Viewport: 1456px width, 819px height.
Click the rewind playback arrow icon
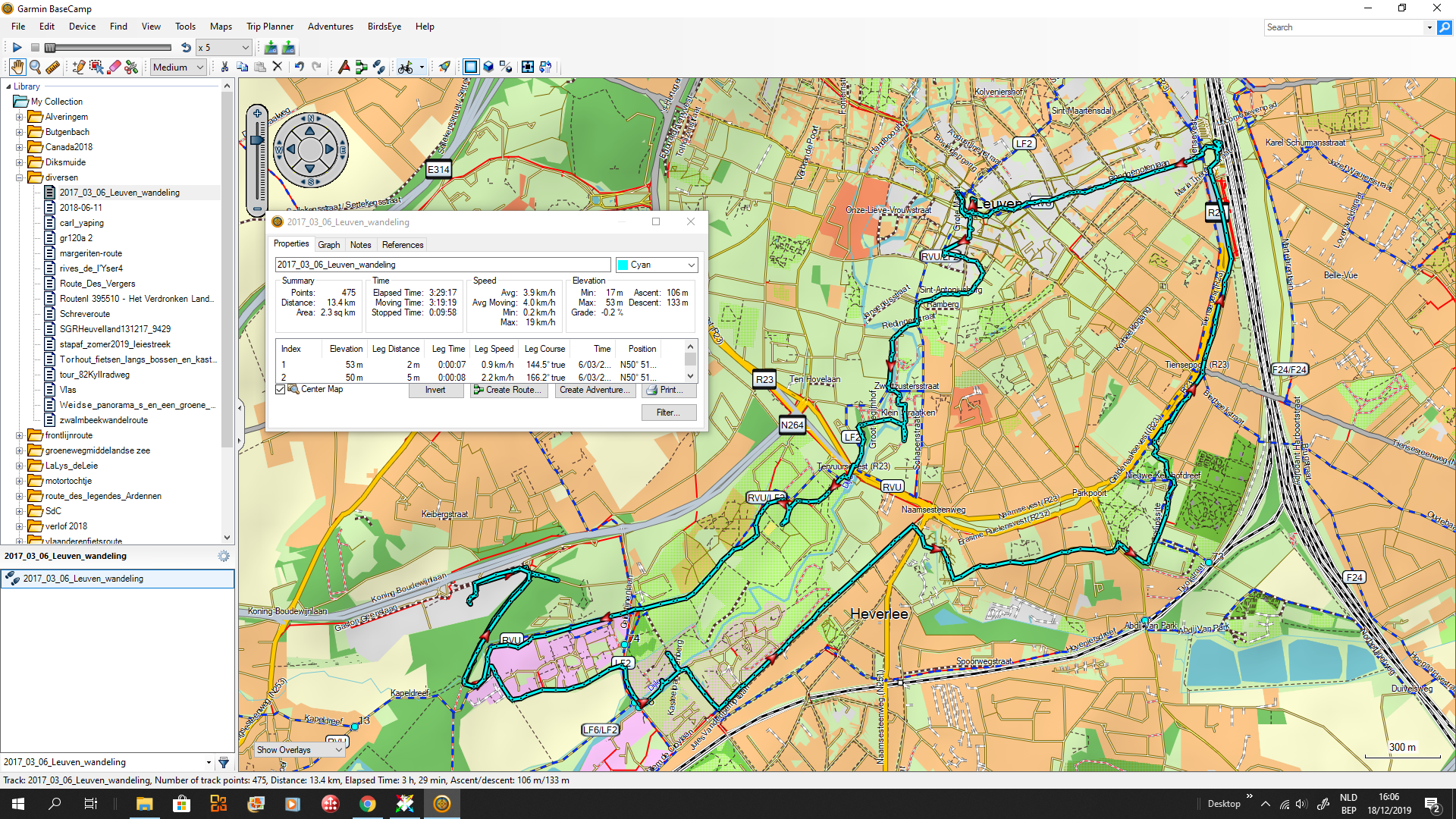(186, 47)
